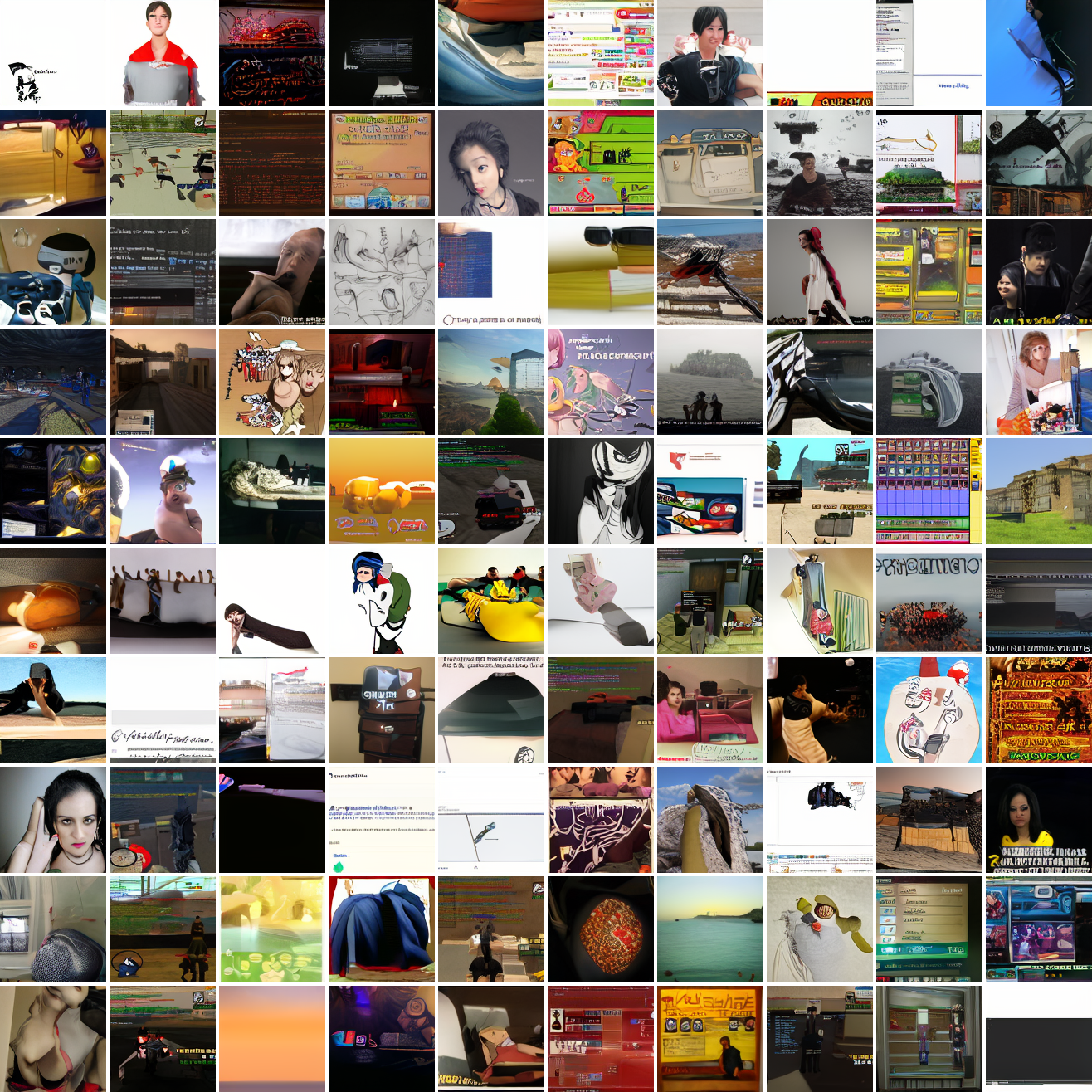Open the red neon roller coaster thumbnail
This screenshot has width=1092, height=1092.
coord(272,53)
